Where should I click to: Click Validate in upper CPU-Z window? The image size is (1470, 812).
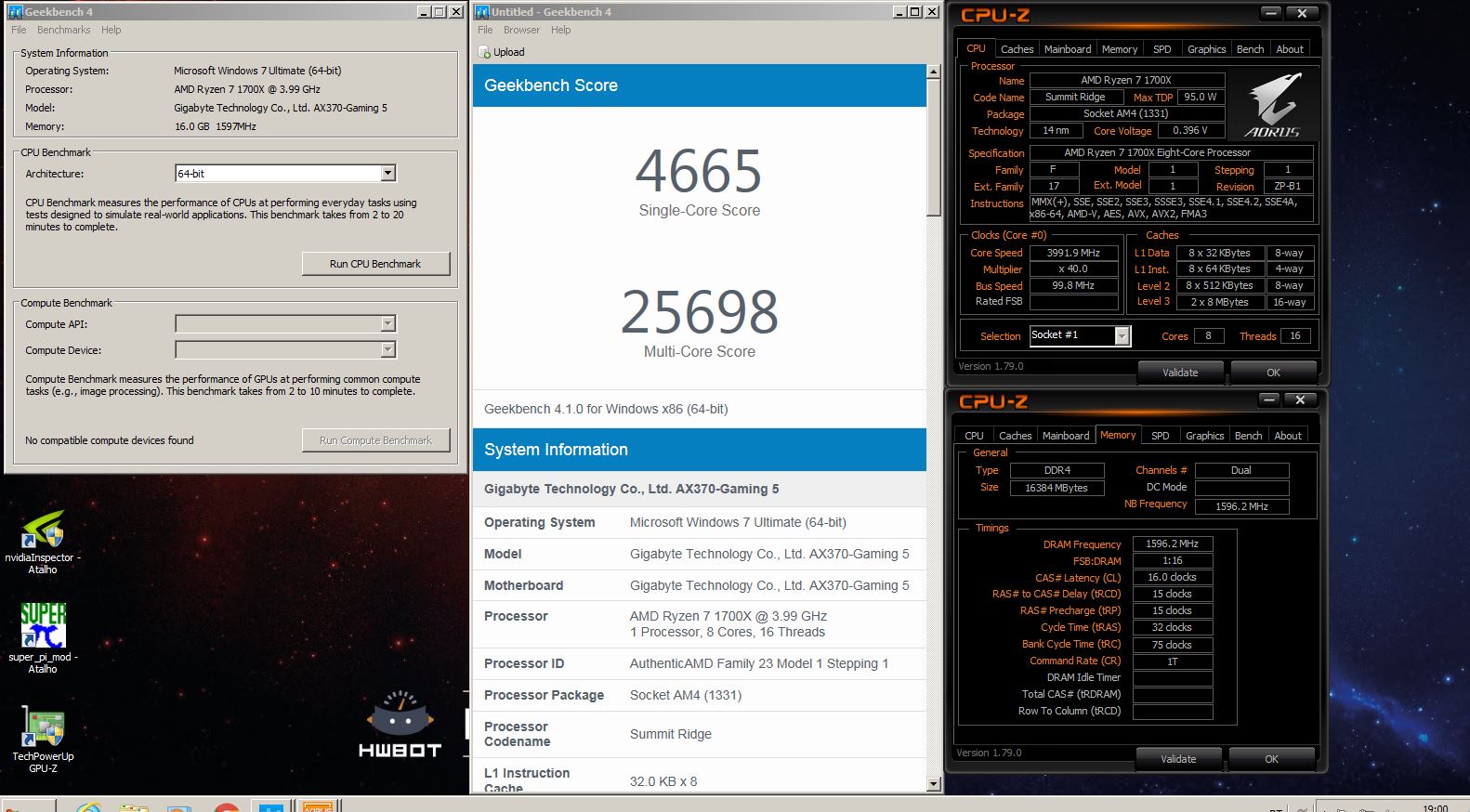click(1180, 373)
